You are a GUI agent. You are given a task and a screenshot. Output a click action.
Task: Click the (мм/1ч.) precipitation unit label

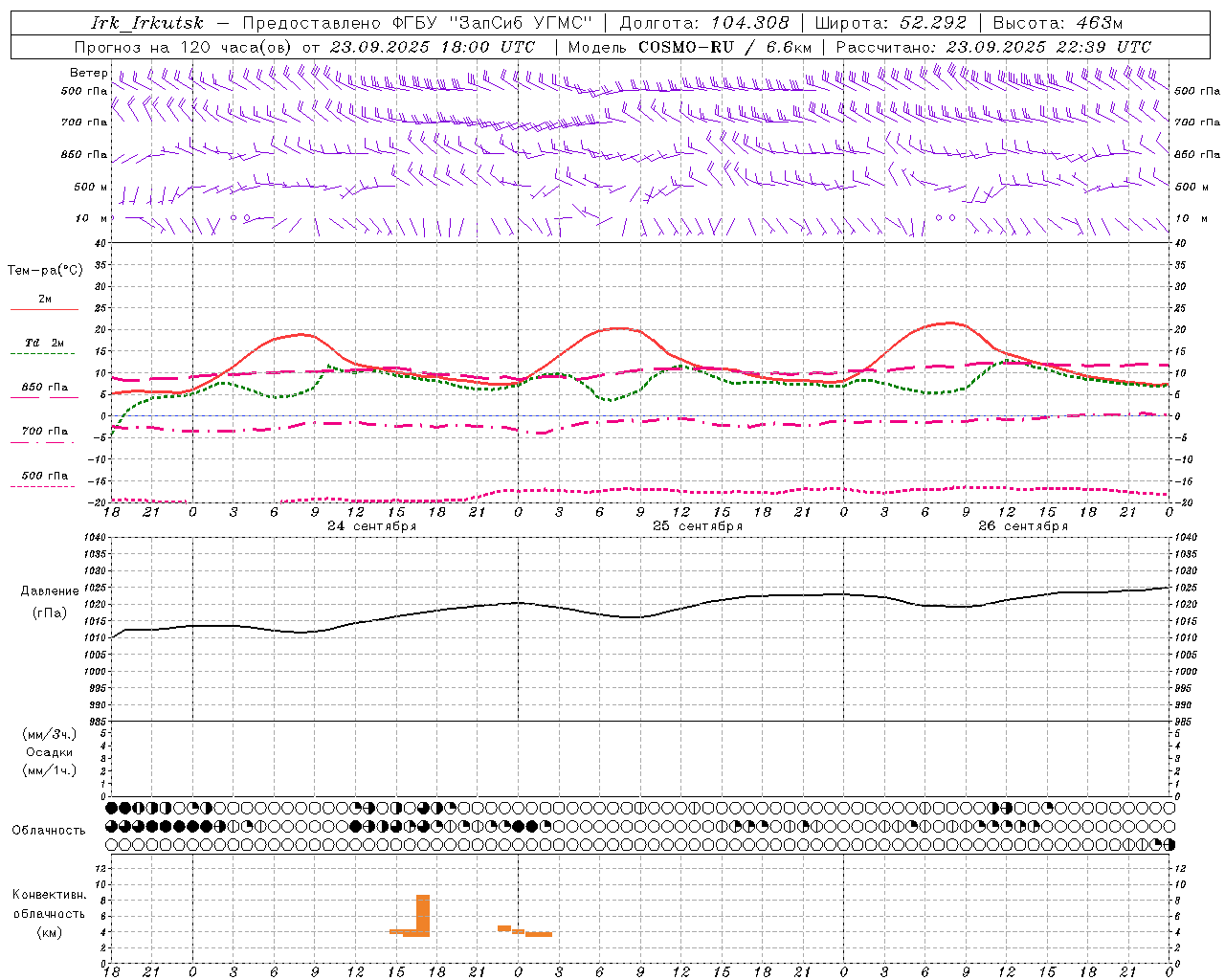click(x=49, y=770)
